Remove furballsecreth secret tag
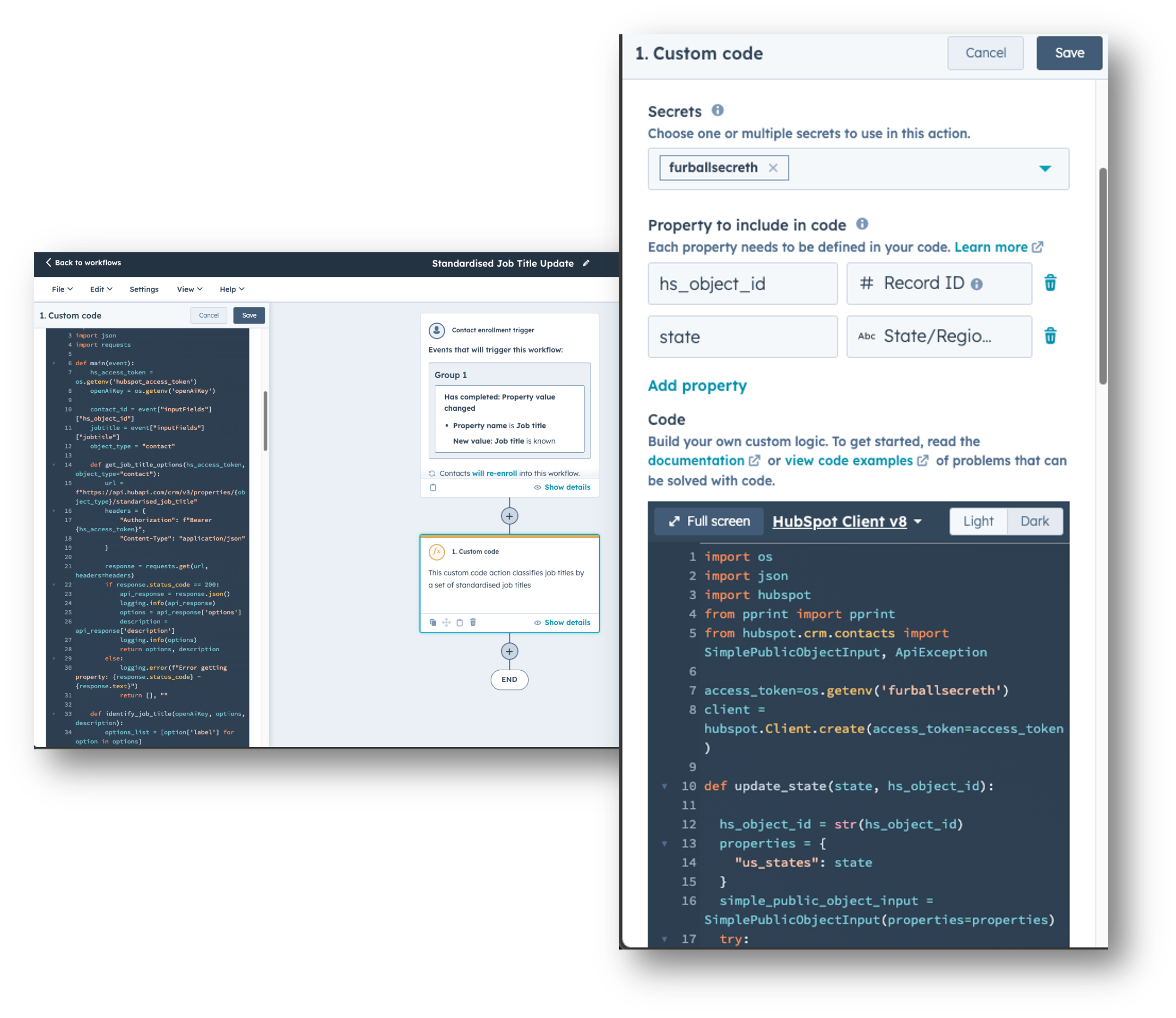 click(773, 168)
